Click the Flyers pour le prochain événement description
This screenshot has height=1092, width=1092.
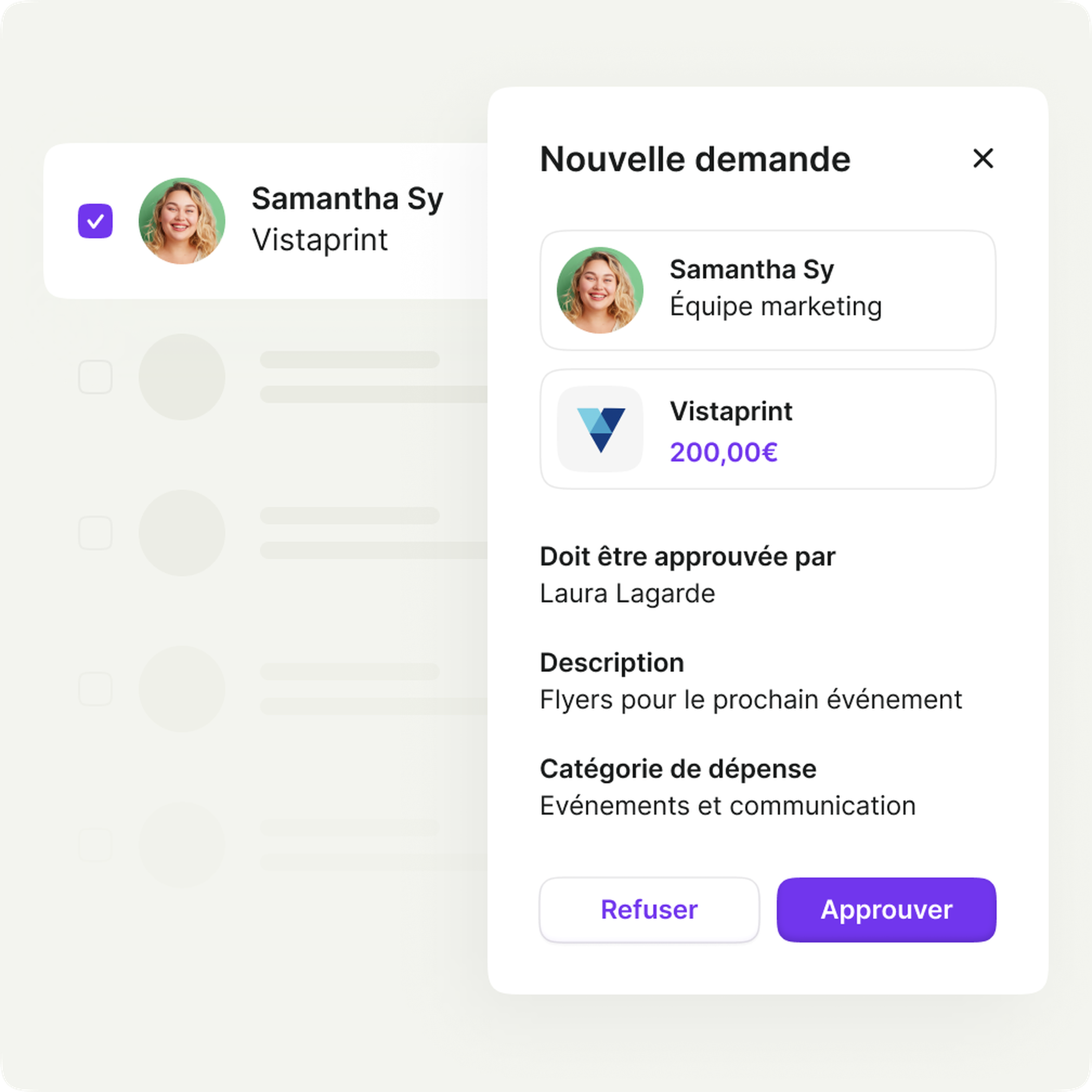point(751,700)
